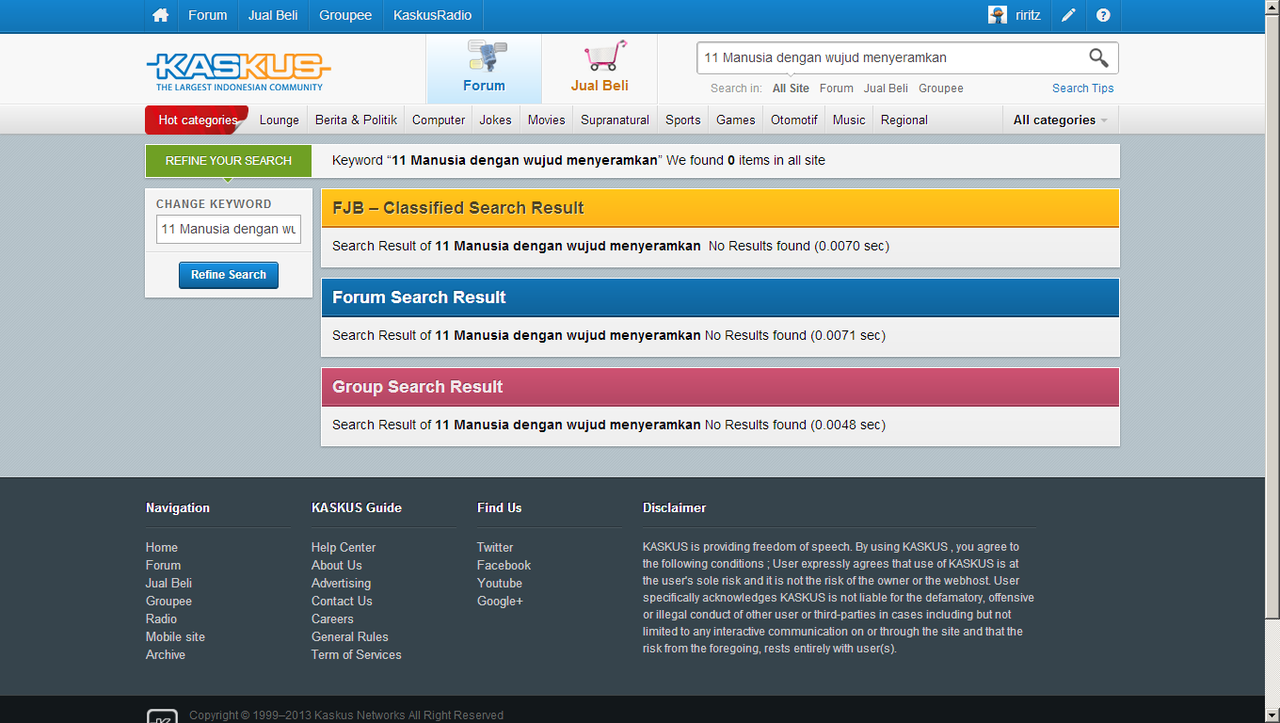1280x723 pixels.
Task: Open Jual Beli in the top navigation bar
Action: tap(274, 15)
